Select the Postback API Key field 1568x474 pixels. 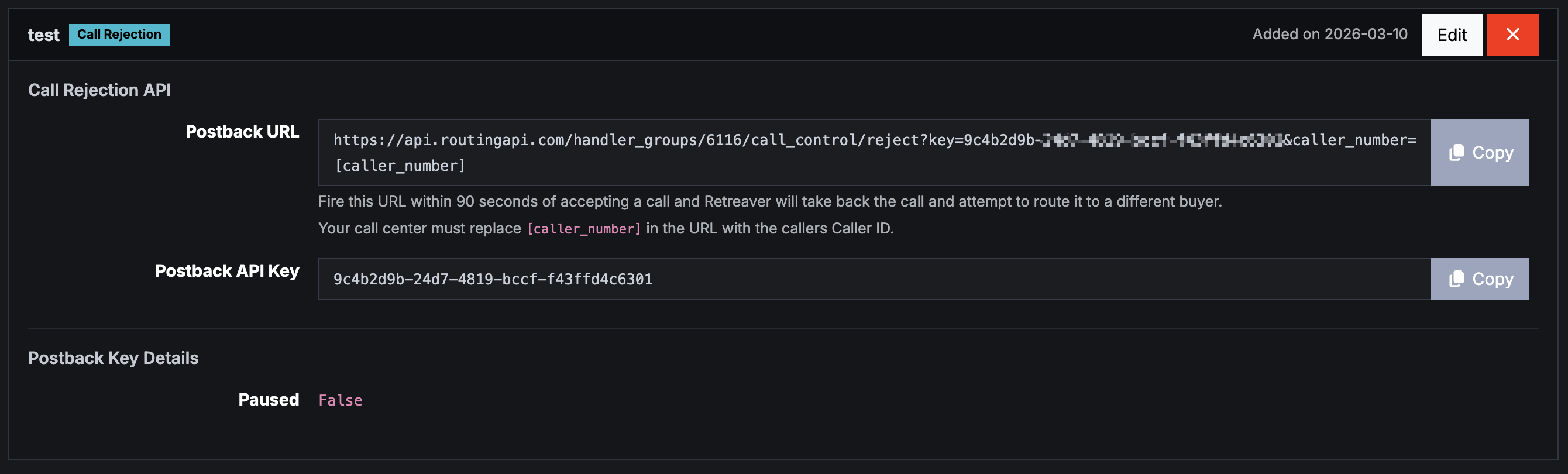click(874, 279)
